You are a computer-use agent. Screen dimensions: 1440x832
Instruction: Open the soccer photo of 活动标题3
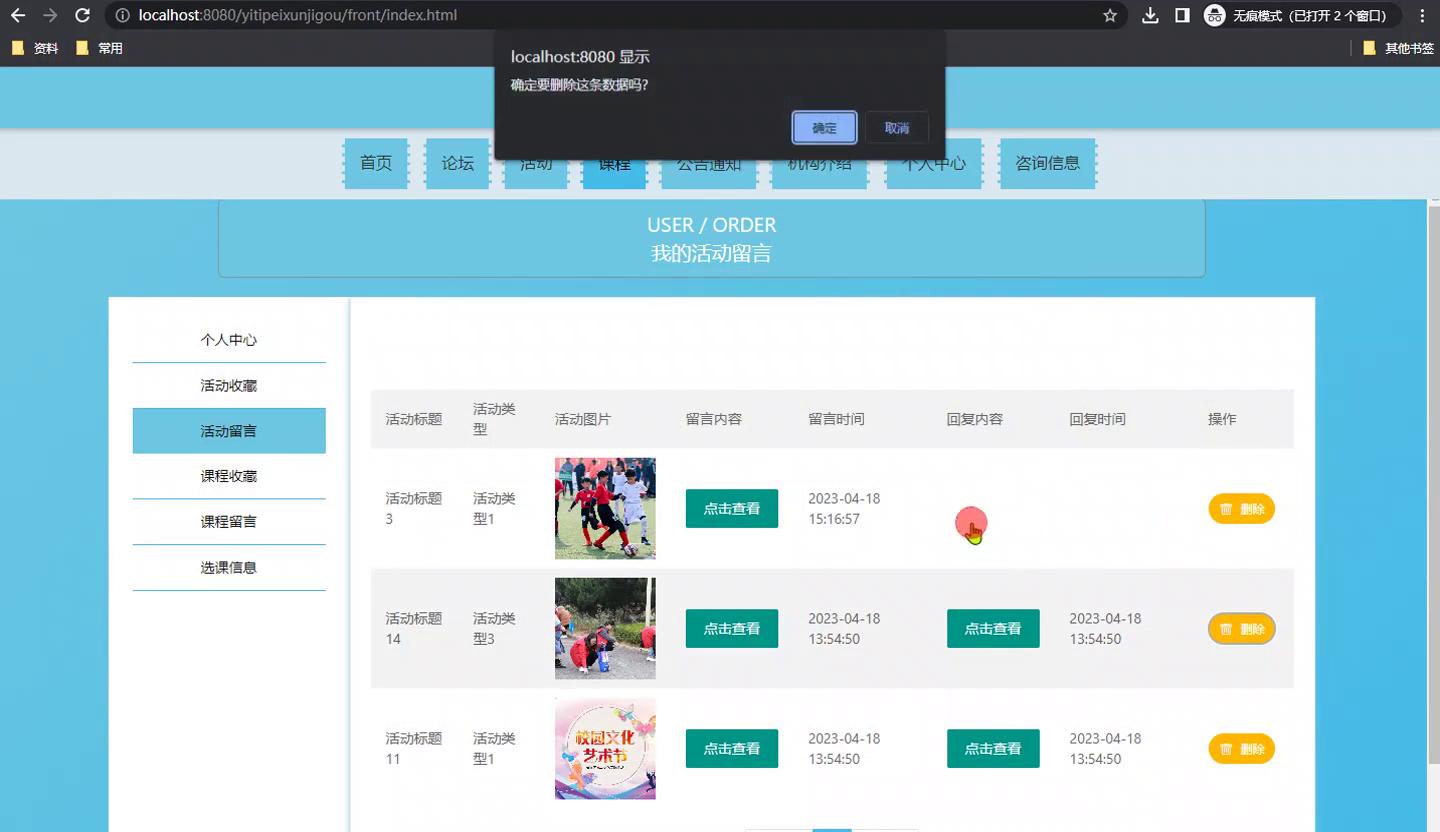pos(605,508)
